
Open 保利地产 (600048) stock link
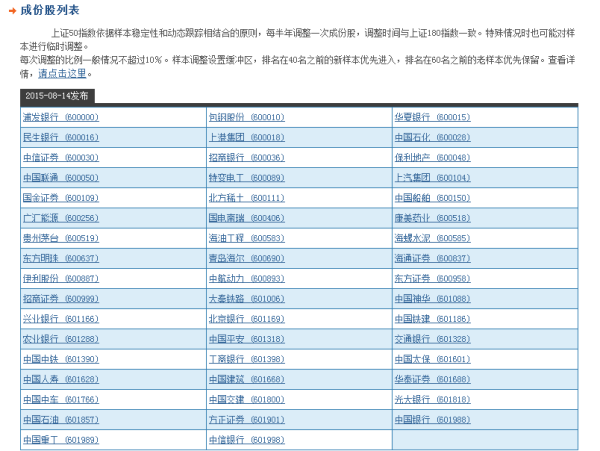click(432, 158)
